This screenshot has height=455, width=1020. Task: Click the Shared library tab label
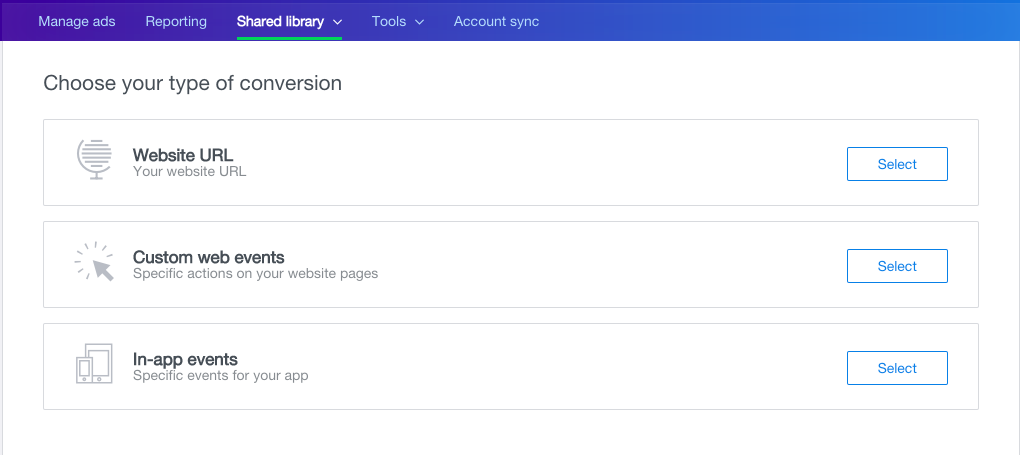(x=280, y=21)
